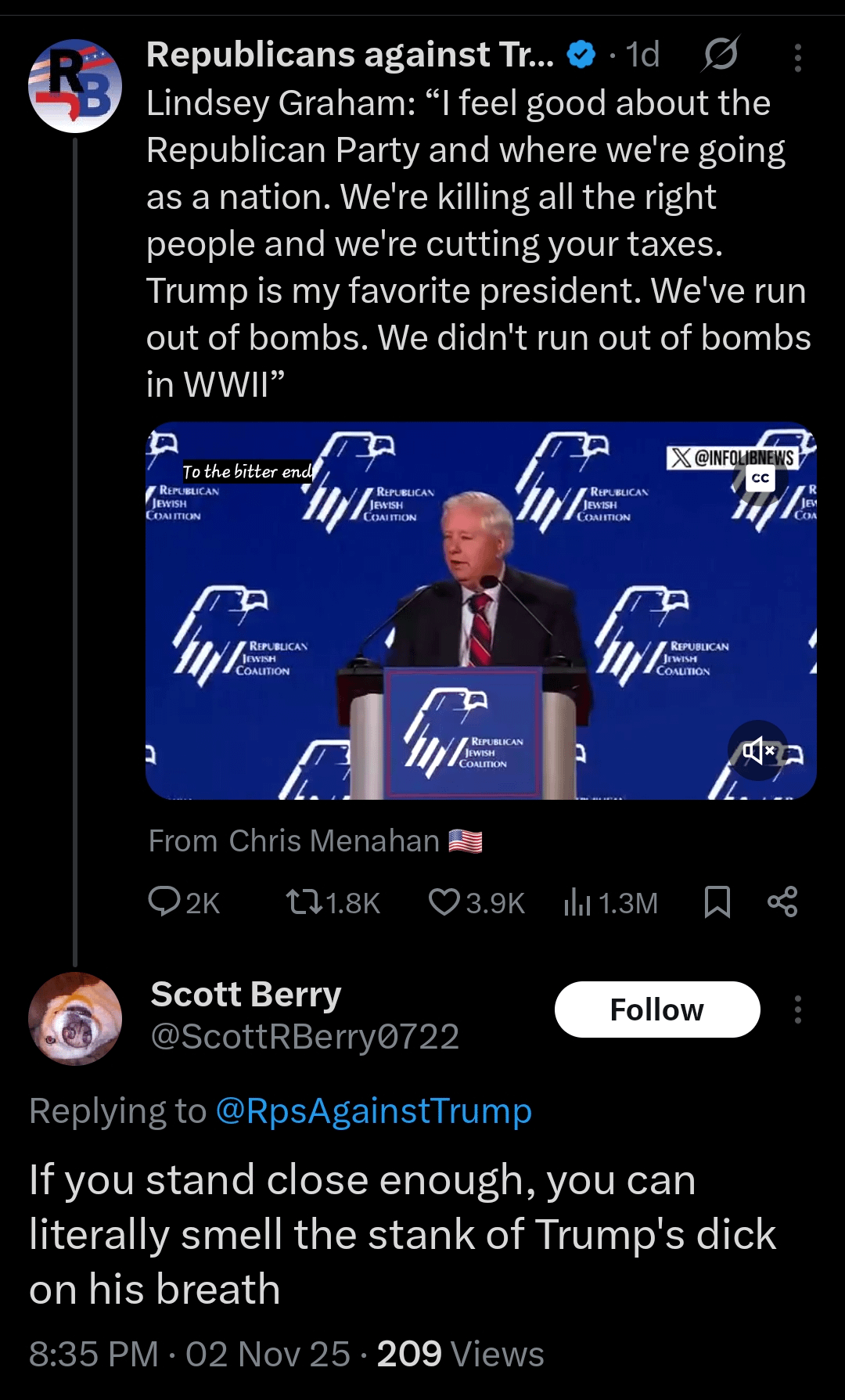Open the reply comments icon showing 2K
845x1400 pixels.
[x=164, y=902]
